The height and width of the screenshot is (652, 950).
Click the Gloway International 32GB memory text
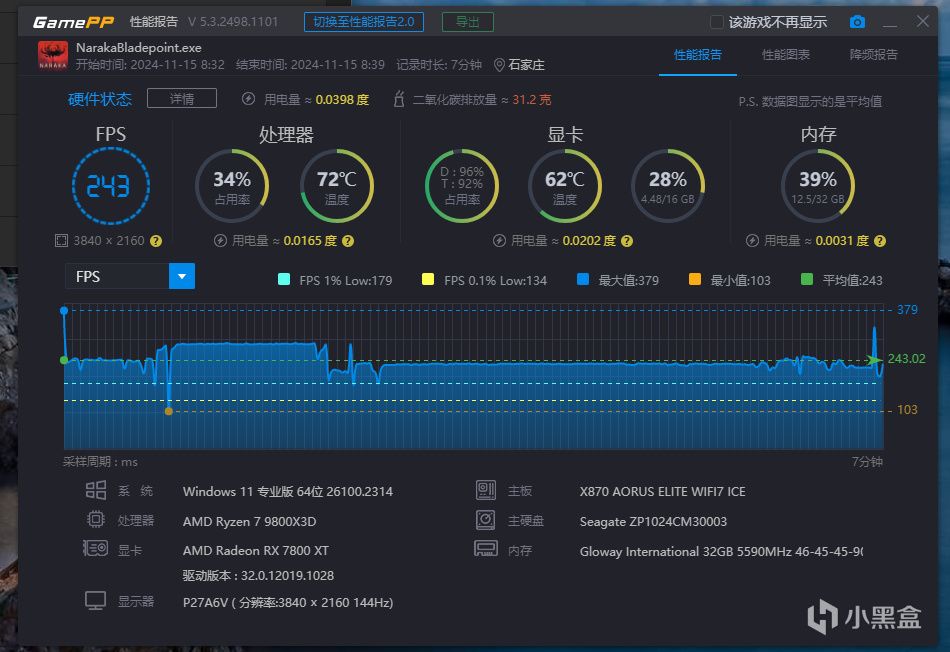721,551
